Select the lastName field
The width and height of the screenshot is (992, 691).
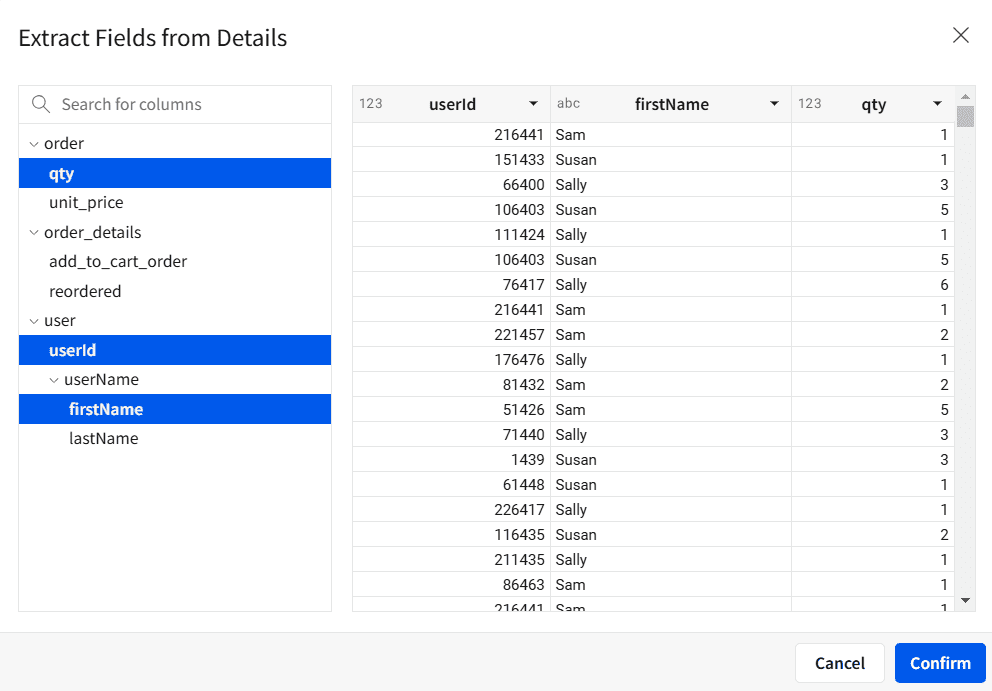coord(103,439)
